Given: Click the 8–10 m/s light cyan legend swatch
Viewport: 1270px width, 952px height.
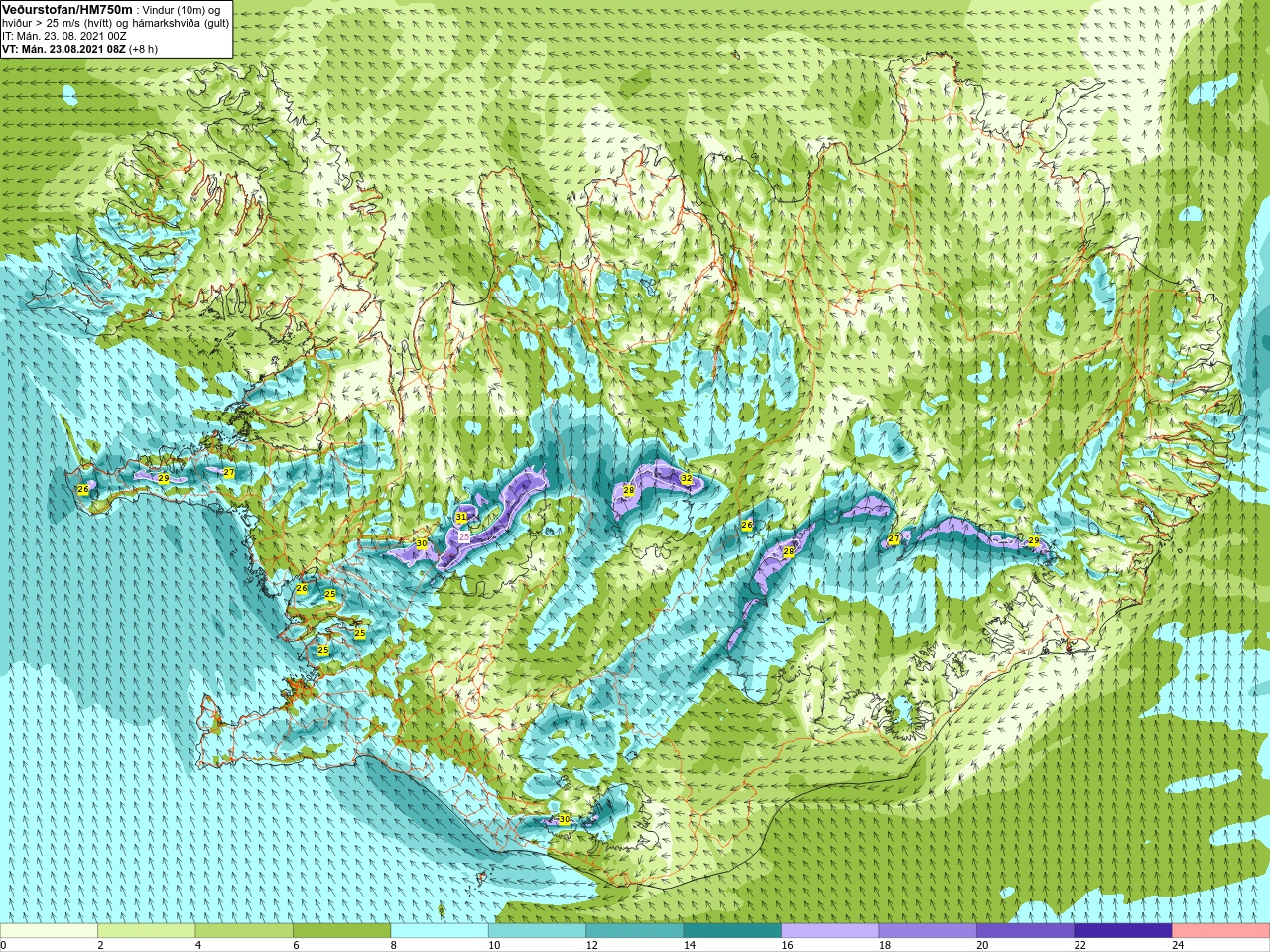Looking at the screenshot, I should tap(440, 931).
